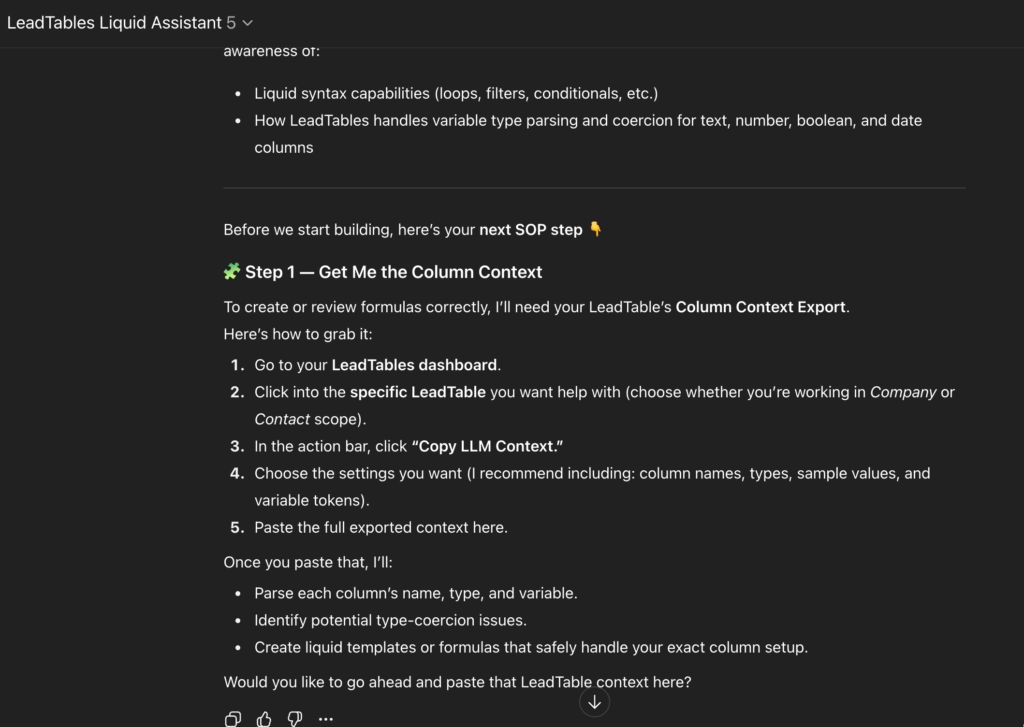Image resolution: width=1024 pixels, height=727 pixels.
Task: Click the thumbs down icon
Action: tap(295, 718)
